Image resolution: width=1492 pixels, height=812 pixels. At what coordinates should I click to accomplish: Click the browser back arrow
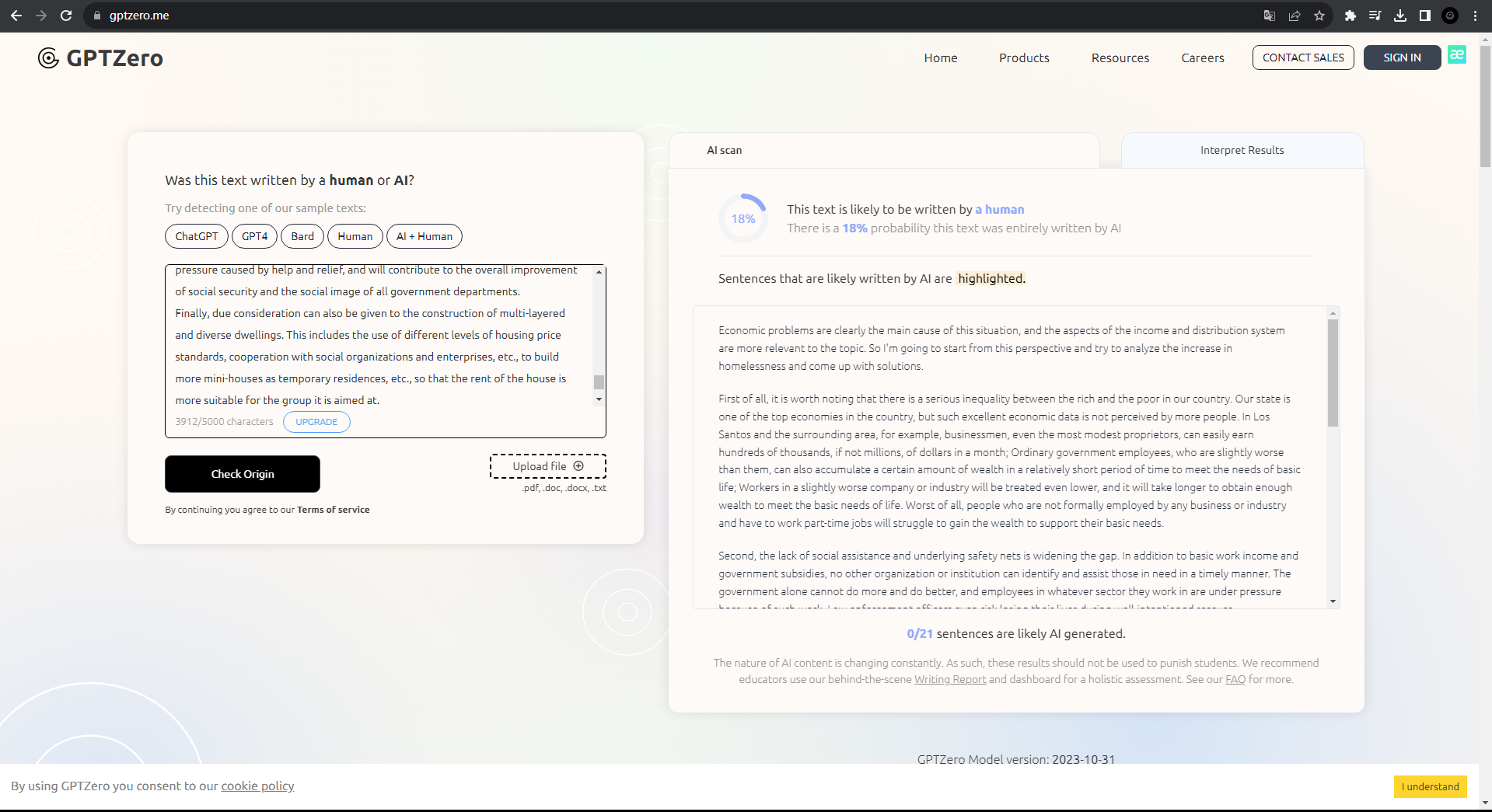[x=16, y=16]
